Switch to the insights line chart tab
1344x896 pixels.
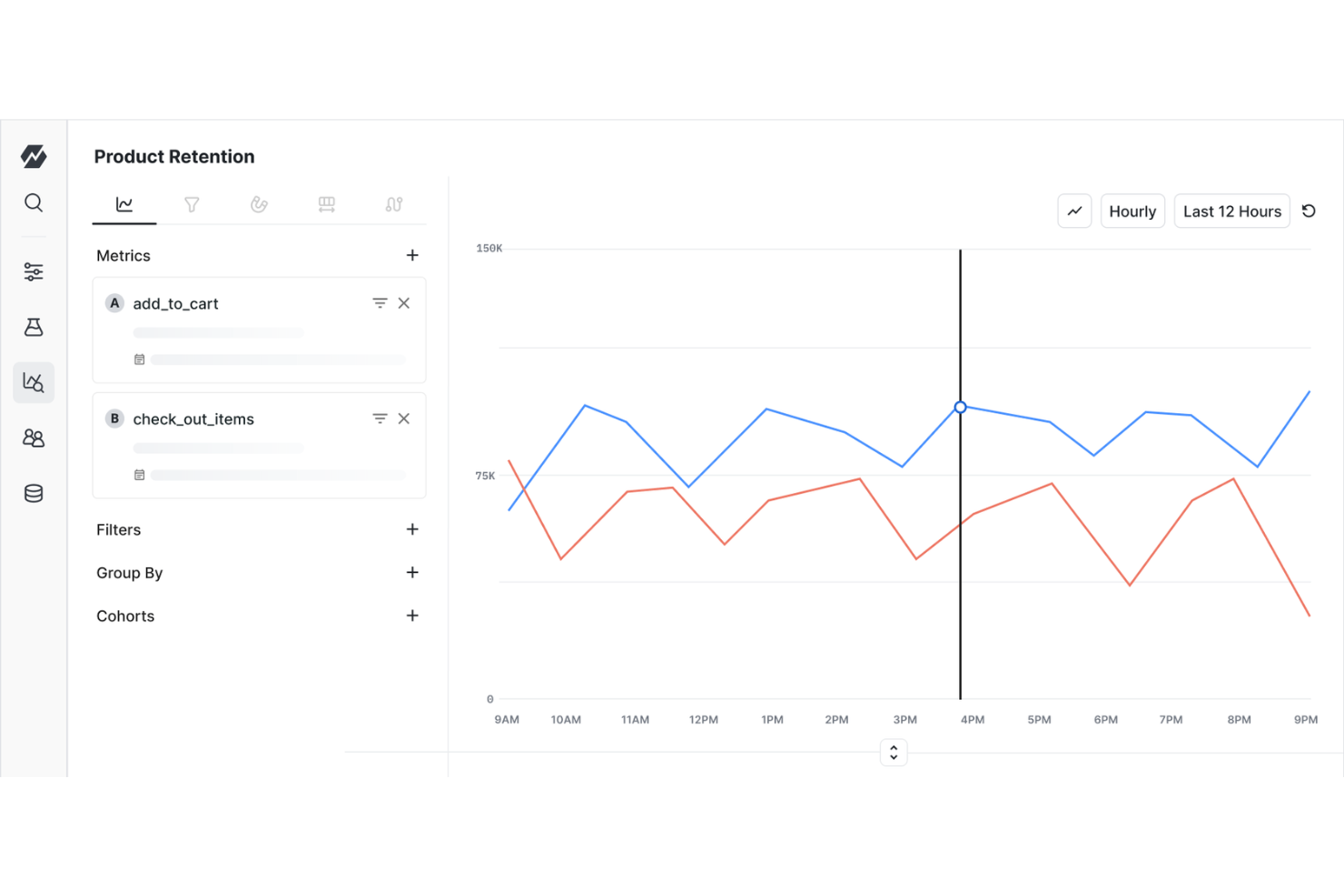tap(124, 204)
